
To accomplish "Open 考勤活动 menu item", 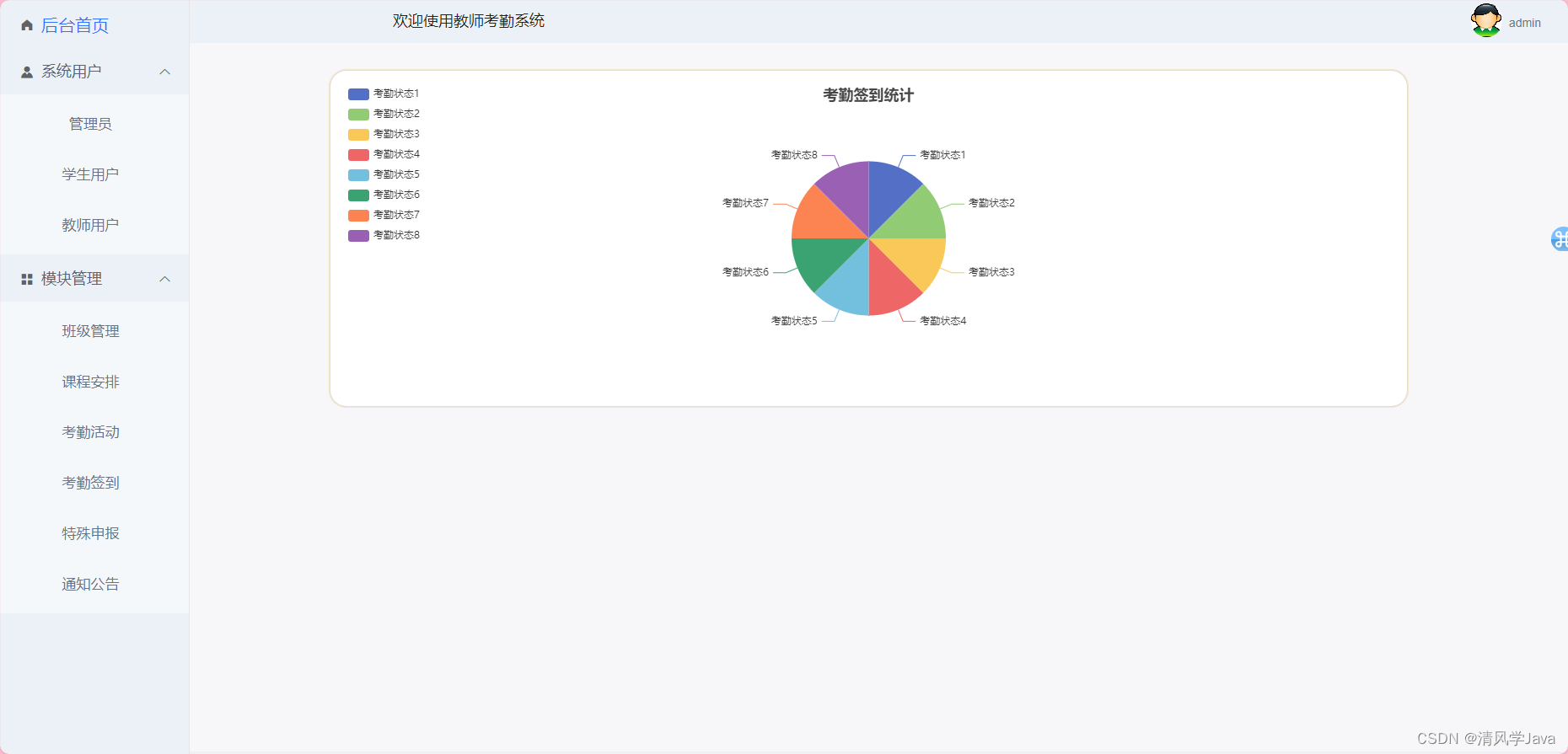I will [90, 432].
